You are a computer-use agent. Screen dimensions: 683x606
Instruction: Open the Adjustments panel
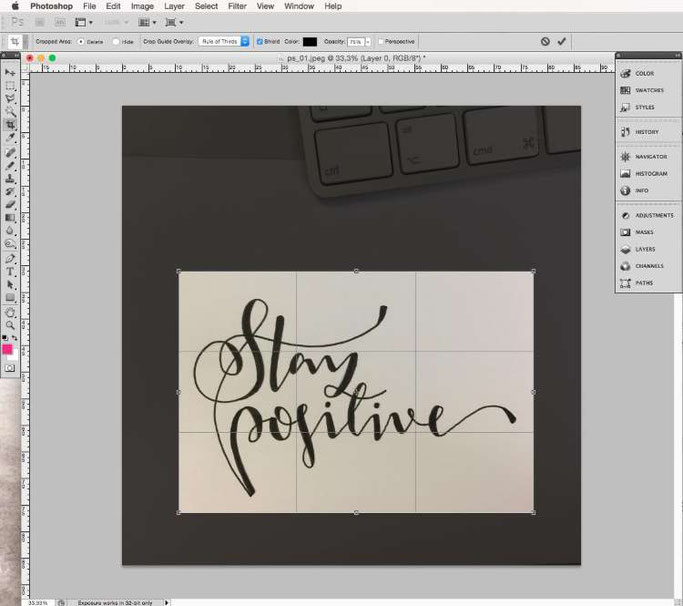coord(647,216)
